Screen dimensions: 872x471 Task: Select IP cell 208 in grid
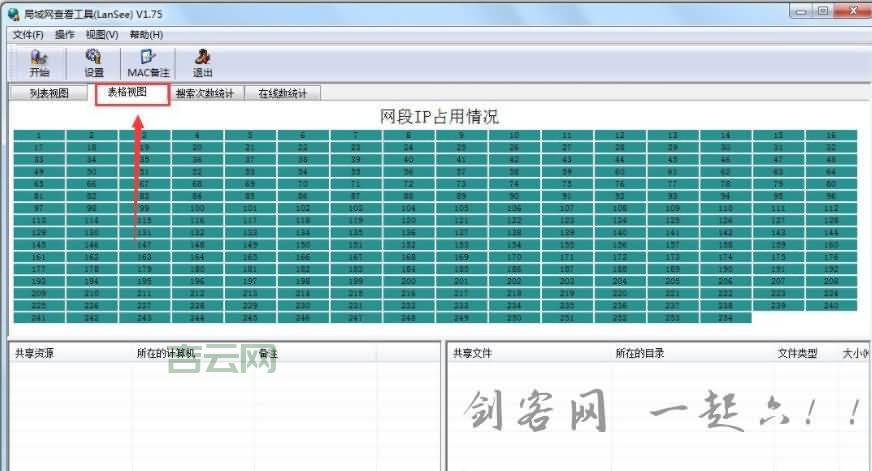pyautogui.click(x=831, y=281)
